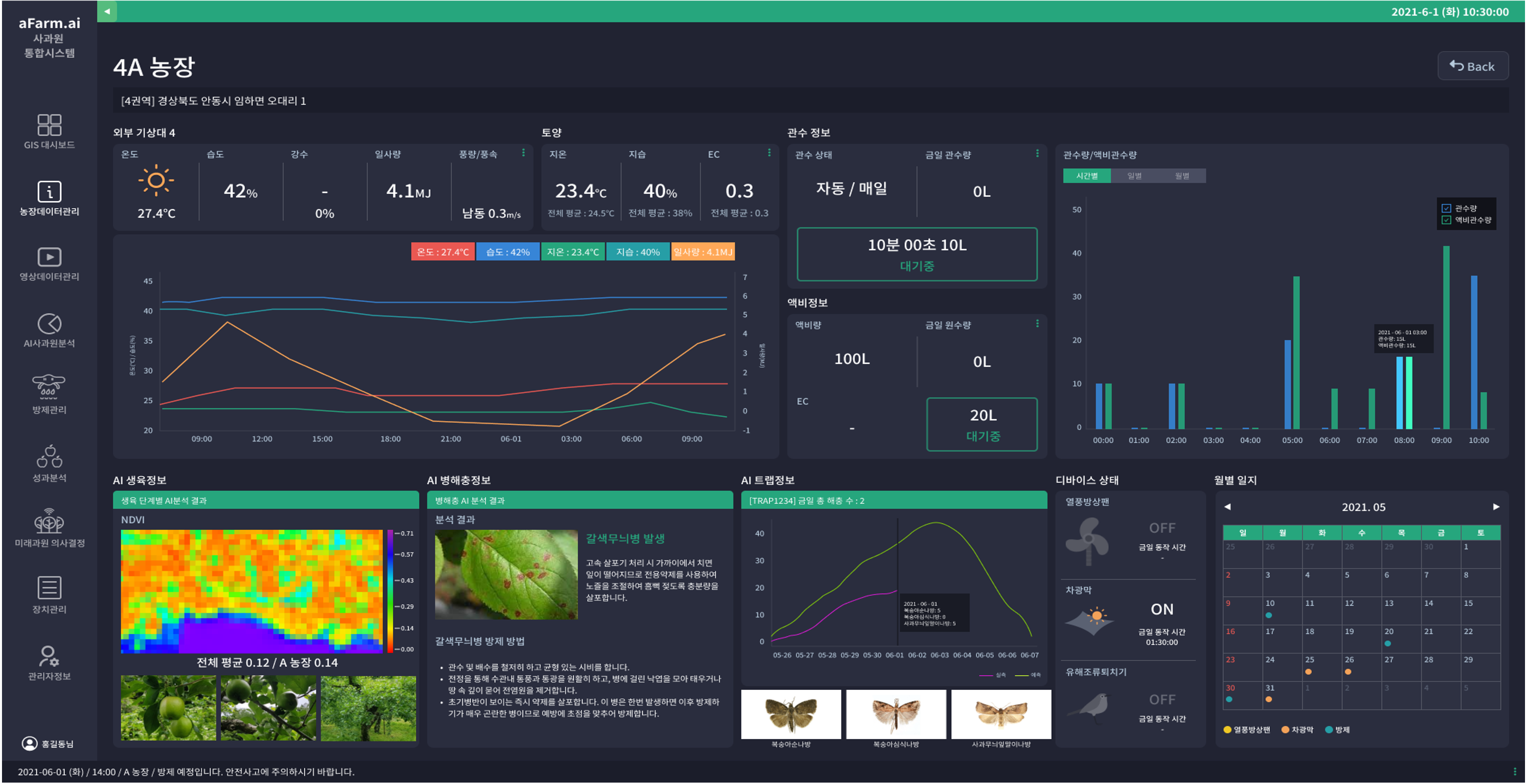Screen dimensions: 1527x784
Task: Open 토양 panel three-dot menu
Action: tap(769, 153)
